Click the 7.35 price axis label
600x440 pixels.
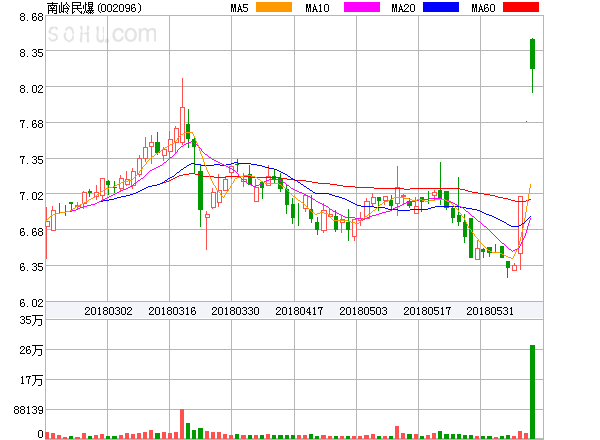(x=31, y=160)
